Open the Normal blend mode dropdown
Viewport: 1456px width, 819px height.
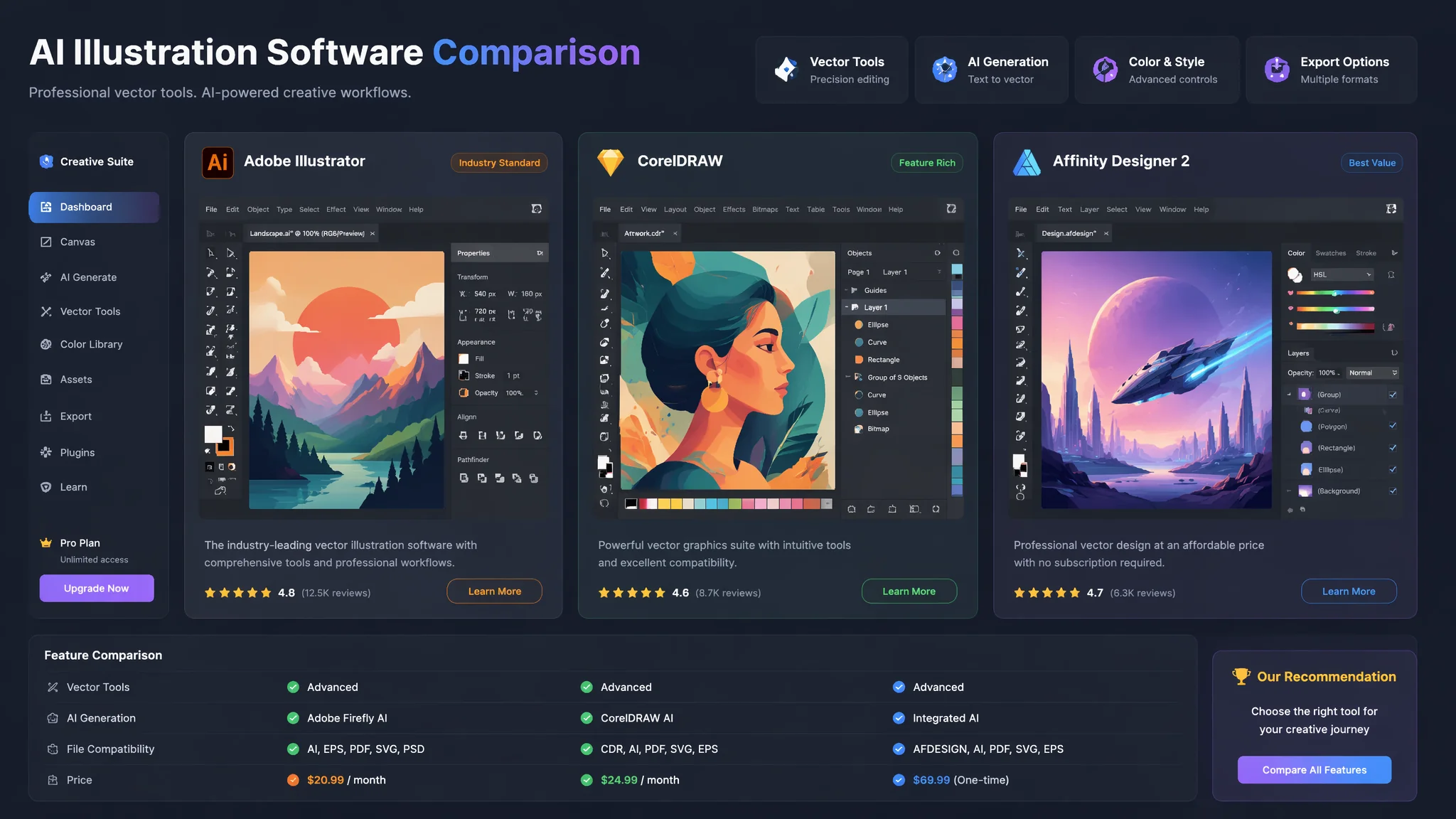1373,373
